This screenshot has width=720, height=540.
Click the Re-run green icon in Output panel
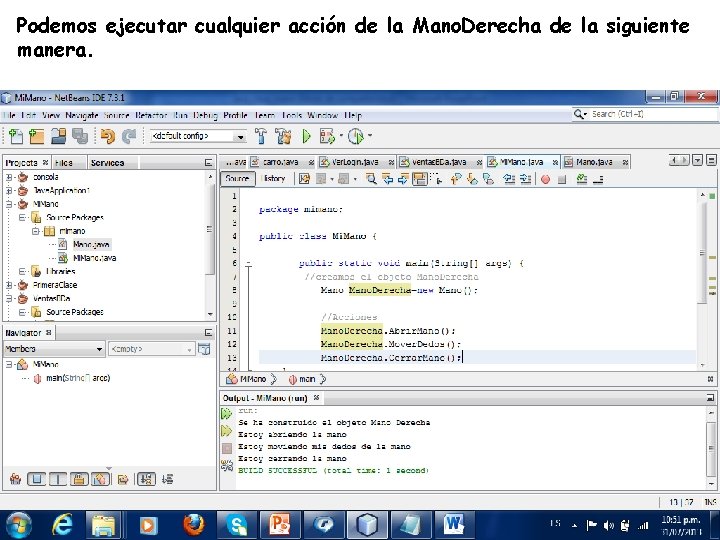point(226,414)
